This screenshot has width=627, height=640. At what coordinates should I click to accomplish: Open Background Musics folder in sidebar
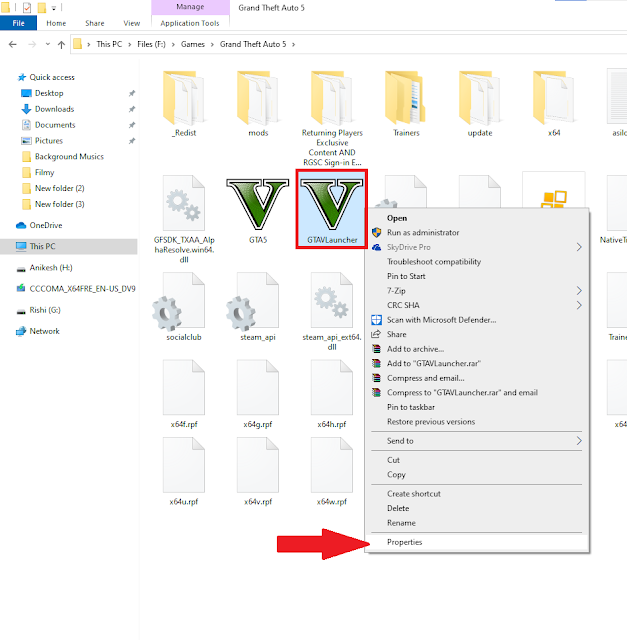[x=69, y=157]
